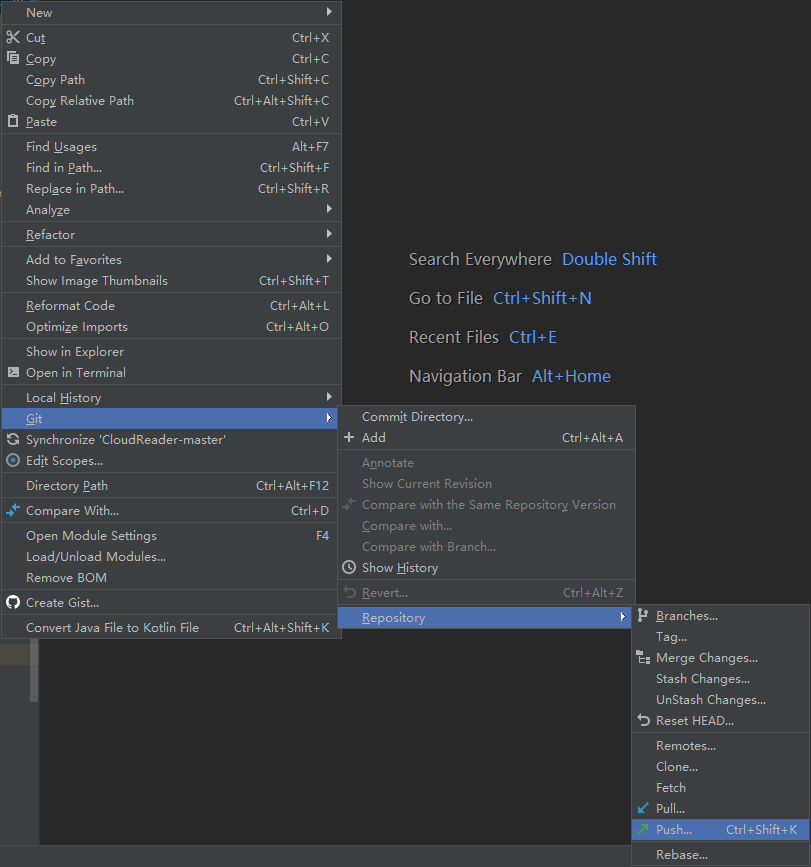The image size is (811, 867).
Task: Click the clock icon beside Show History
Action: click(x=349, y=567)
